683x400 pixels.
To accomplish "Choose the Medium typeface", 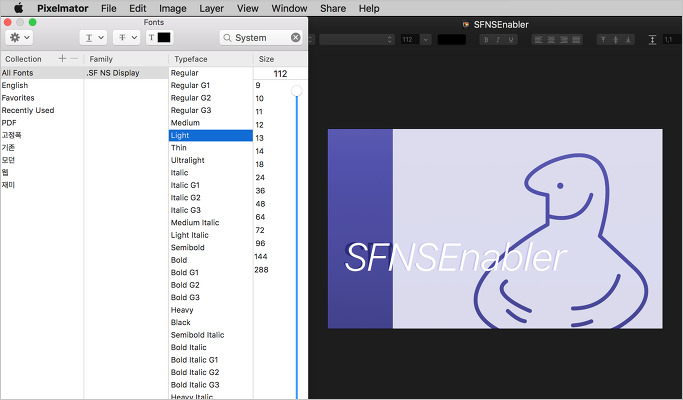I will (x=211, y=123).
